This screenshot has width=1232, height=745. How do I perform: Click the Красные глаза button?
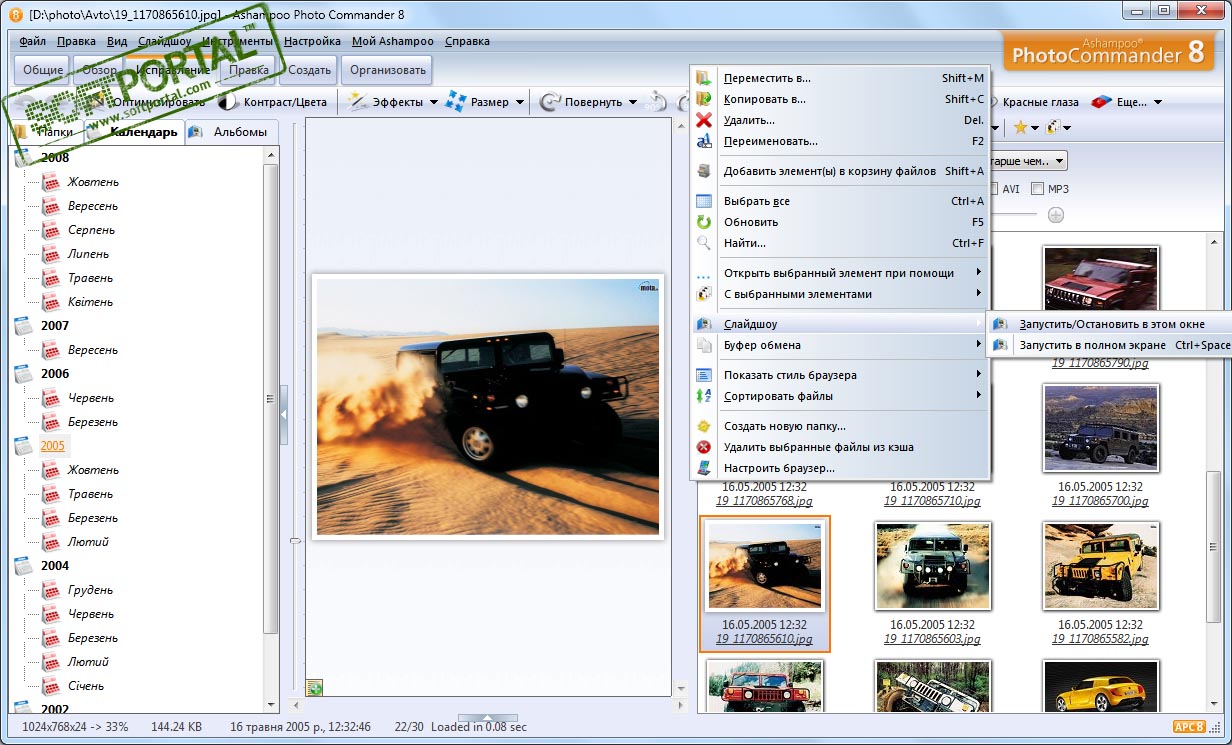pos(1041,102)
